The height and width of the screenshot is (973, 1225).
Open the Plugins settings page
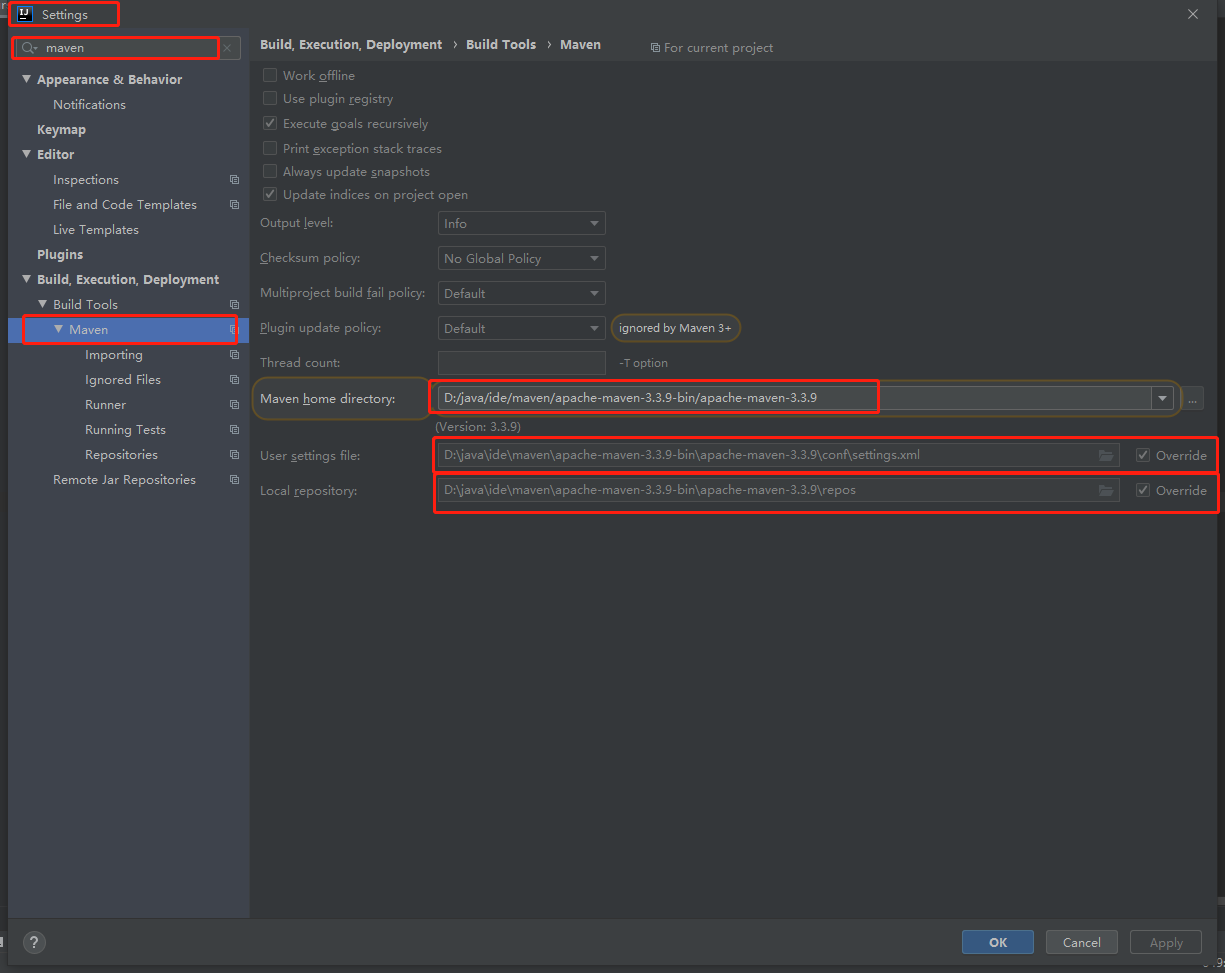point(60,255)
